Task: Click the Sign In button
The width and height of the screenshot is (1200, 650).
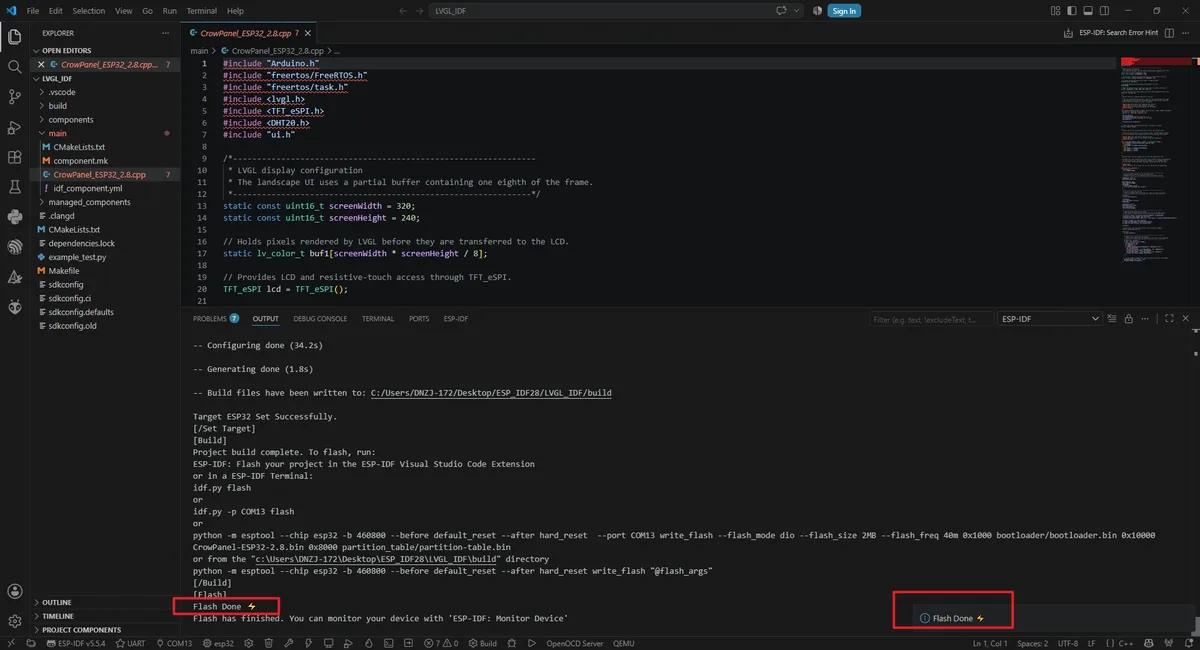Action: coord(844,11)
